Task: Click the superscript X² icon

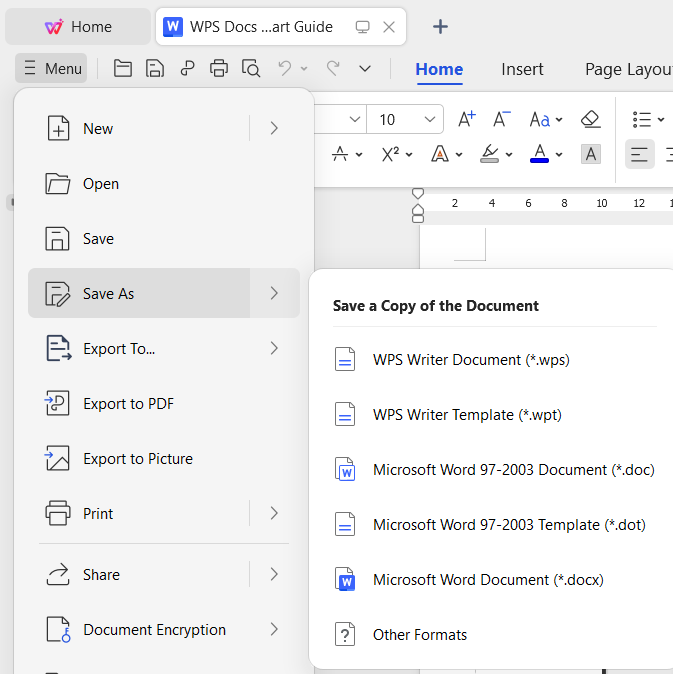Action: coord(390,154)
